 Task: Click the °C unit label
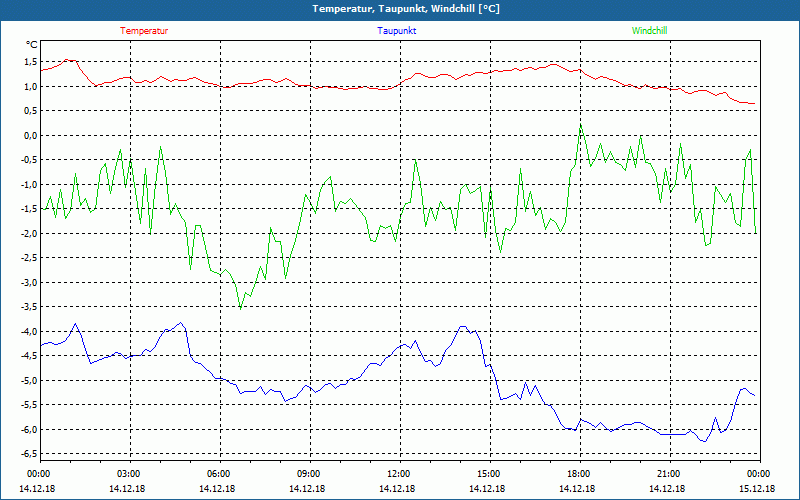(x=32, y=45)
